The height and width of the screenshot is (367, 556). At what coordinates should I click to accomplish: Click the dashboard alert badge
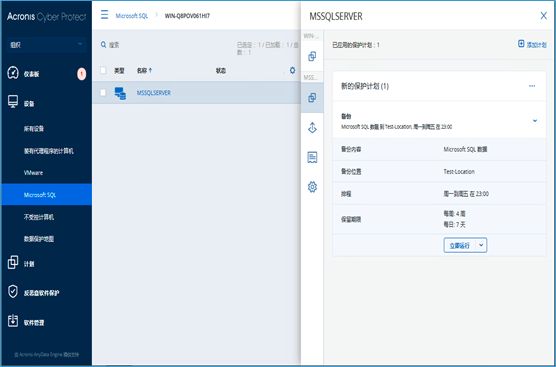(82, 74)
